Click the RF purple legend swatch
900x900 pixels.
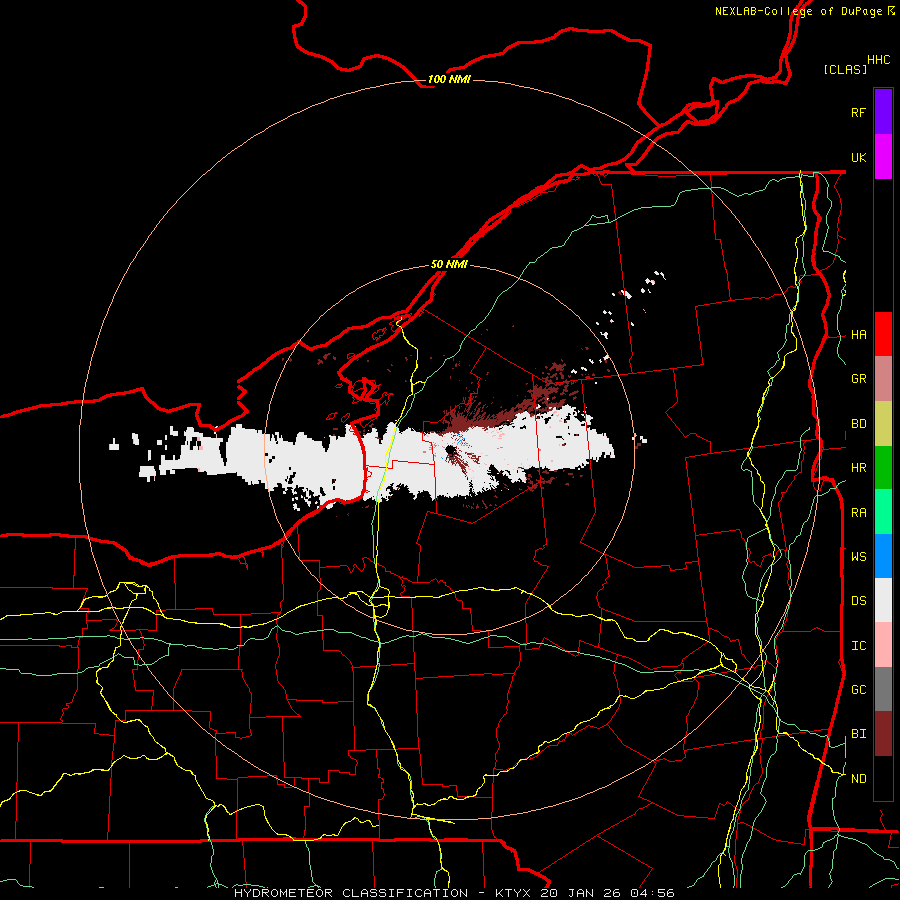click(883, 112)
